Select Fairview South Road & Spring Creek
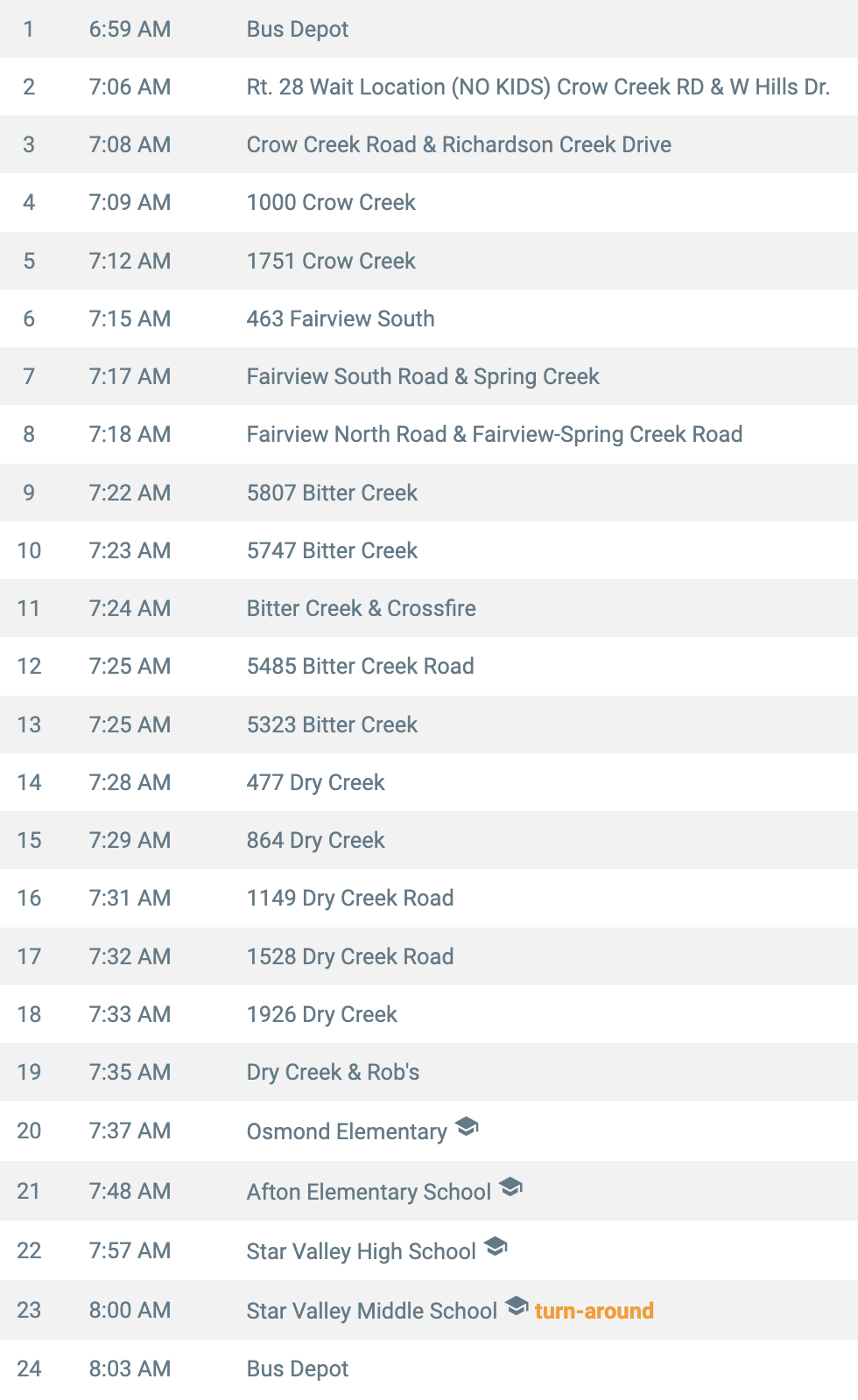Viewport: 858px width, 1400px height. [429, 376]
